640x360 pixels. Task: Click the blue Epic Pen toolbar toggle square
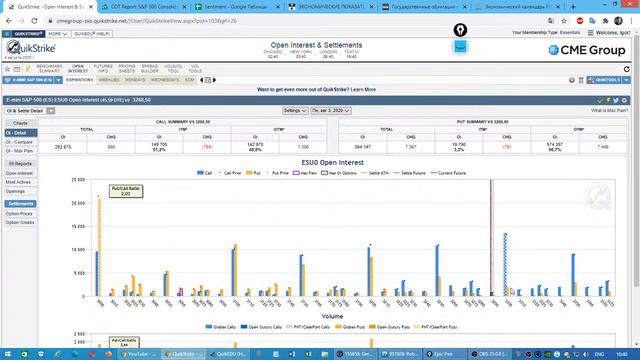point(460,47)
